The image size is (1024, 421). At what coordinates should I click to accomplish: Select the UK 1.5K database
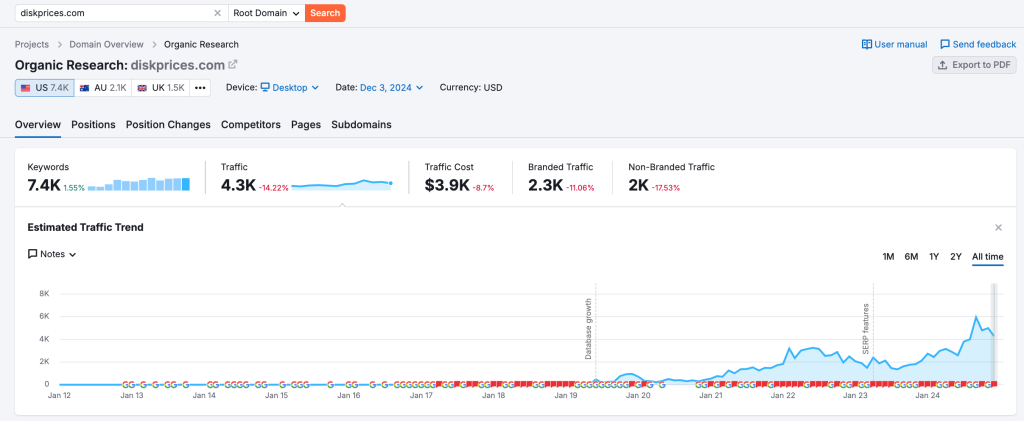pyautogui.click(x=161, y=87)
